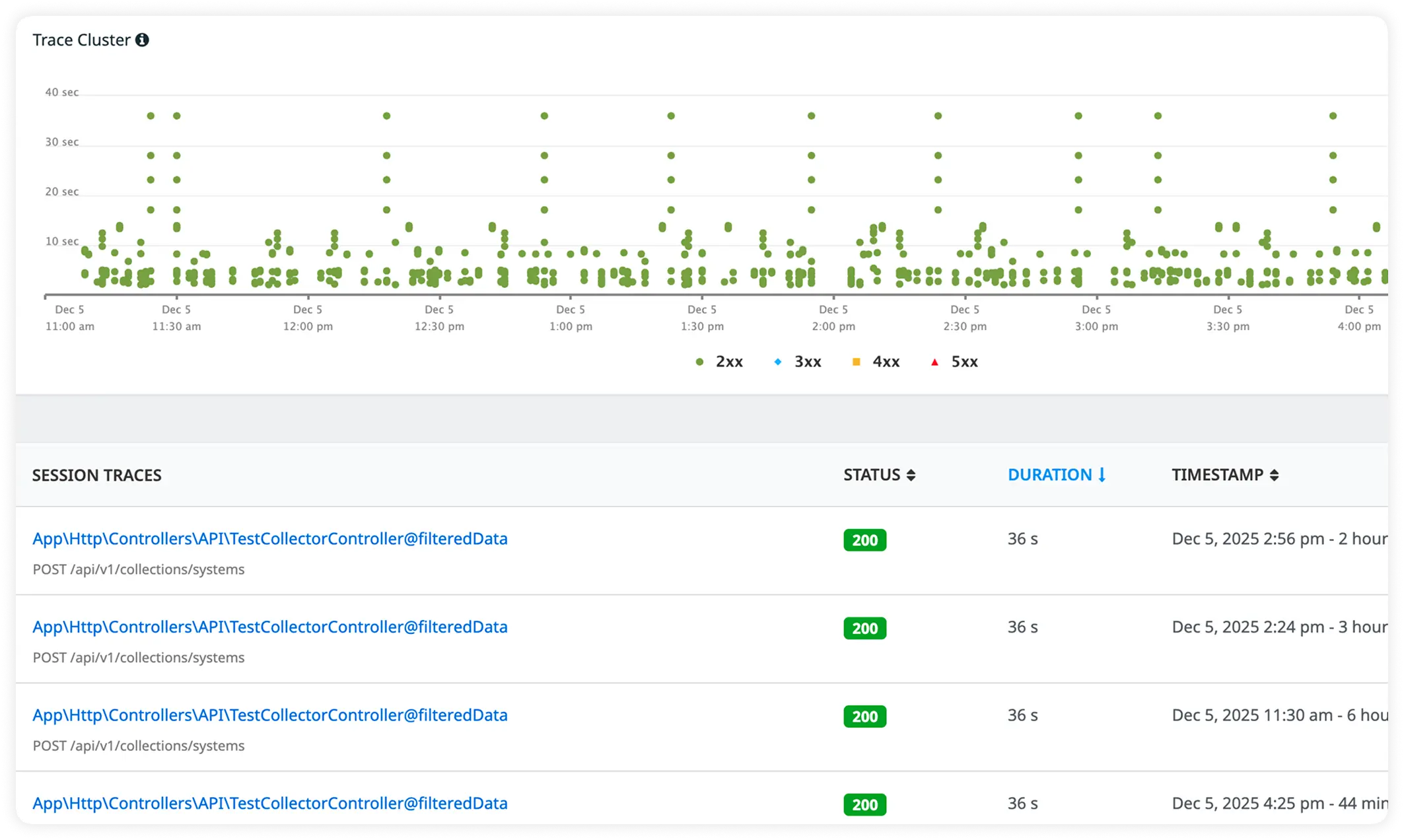Open the 4:25 pm filteredData trace link

[269, 804]
